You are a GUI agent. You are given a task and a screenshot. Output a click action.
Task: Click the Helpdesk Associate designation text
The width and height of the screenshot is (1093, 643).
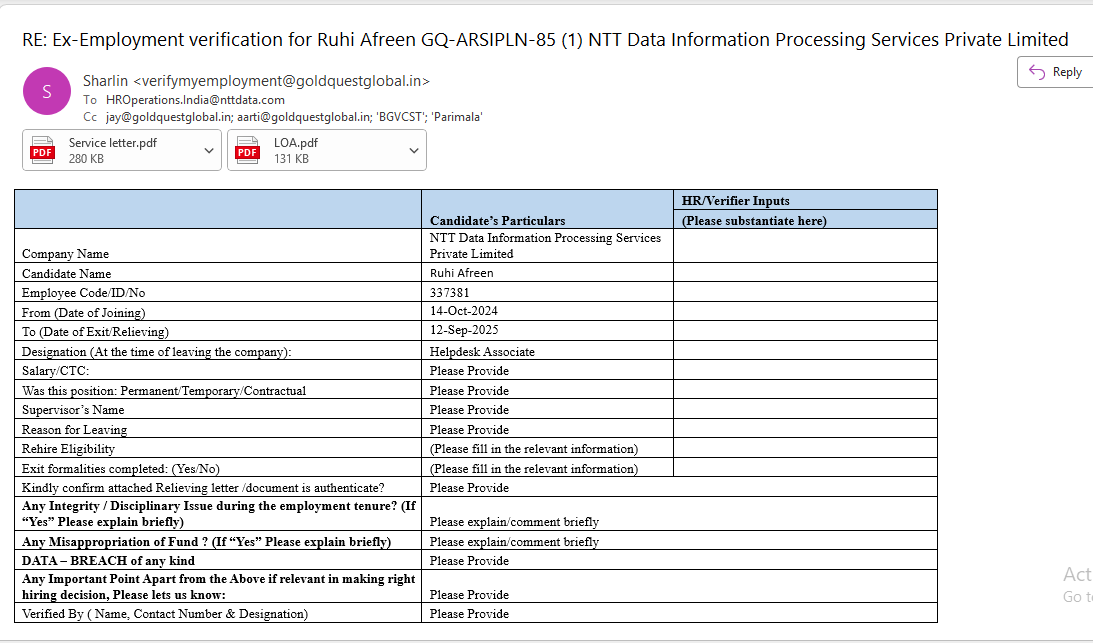482,352
